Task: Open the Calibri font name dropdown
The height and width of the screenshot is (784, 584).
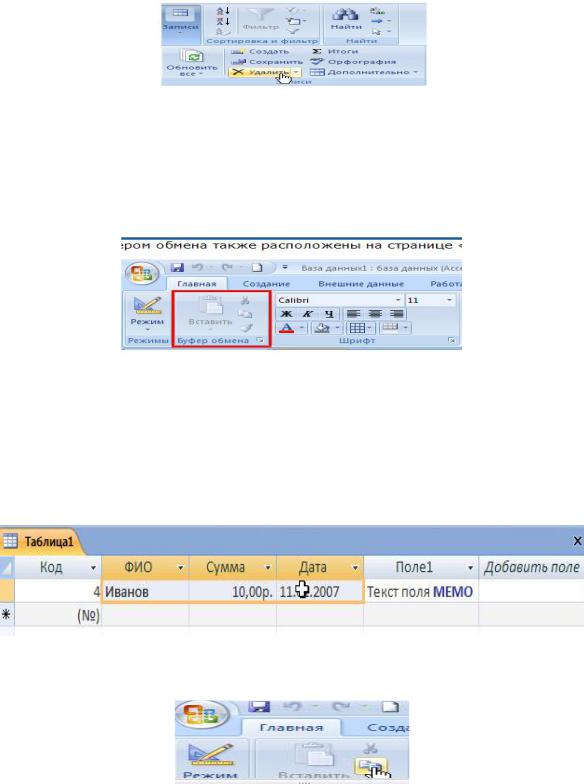Action: 398,300
